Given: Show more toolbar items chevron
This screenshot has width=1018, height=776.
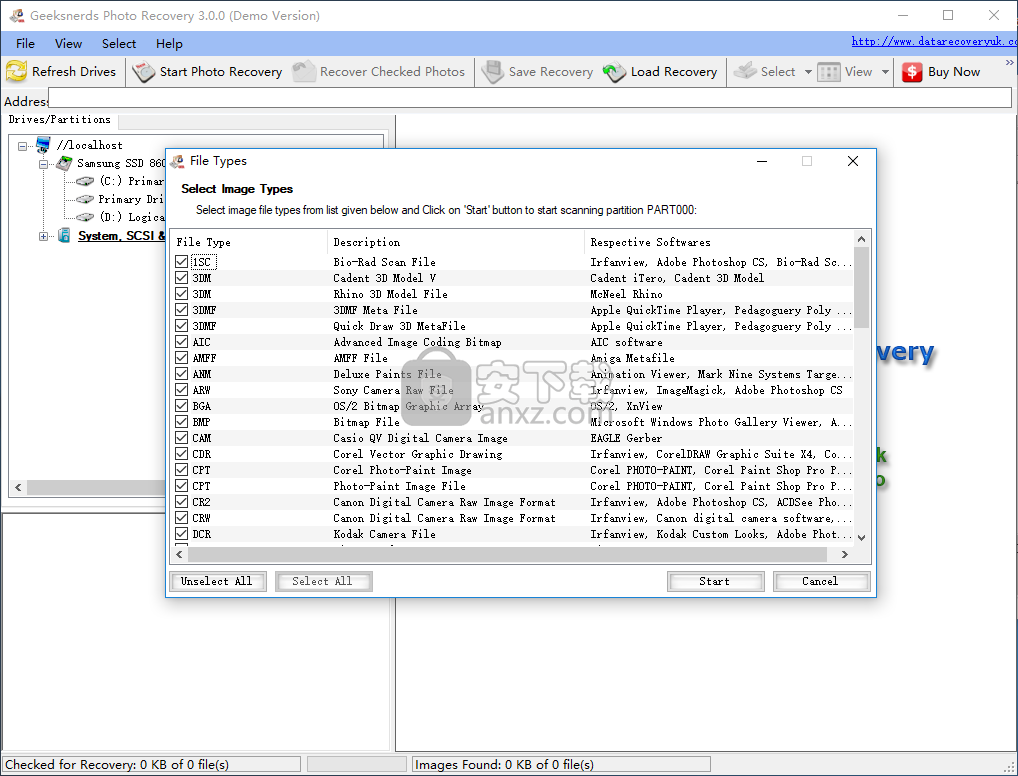Looking at the screenshot, I should (1010, 62).
